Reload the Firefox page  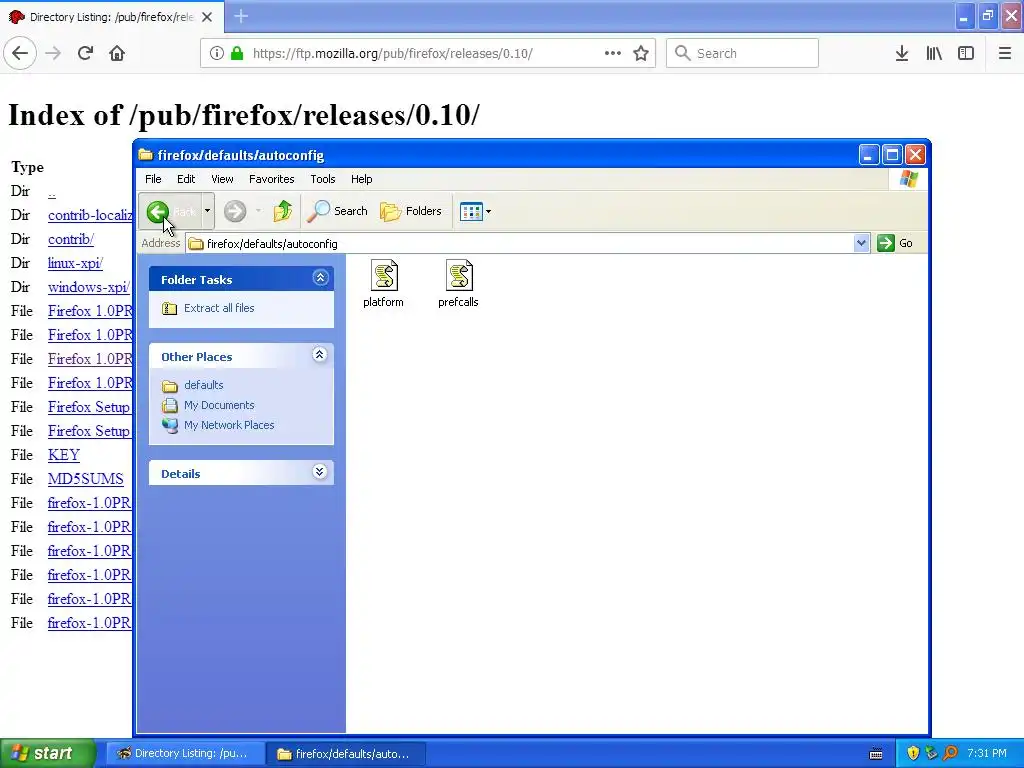86,53
